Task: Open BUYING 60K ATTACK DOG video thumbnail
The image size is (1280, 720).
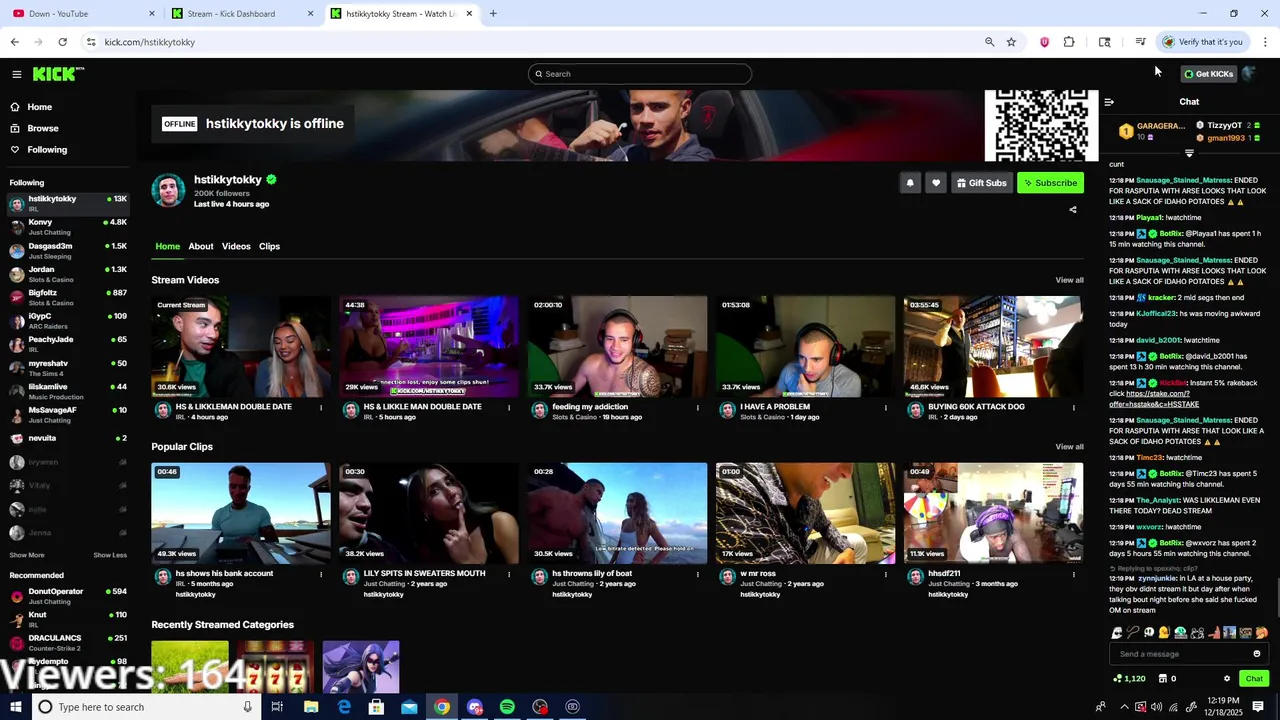Action: 993,346
